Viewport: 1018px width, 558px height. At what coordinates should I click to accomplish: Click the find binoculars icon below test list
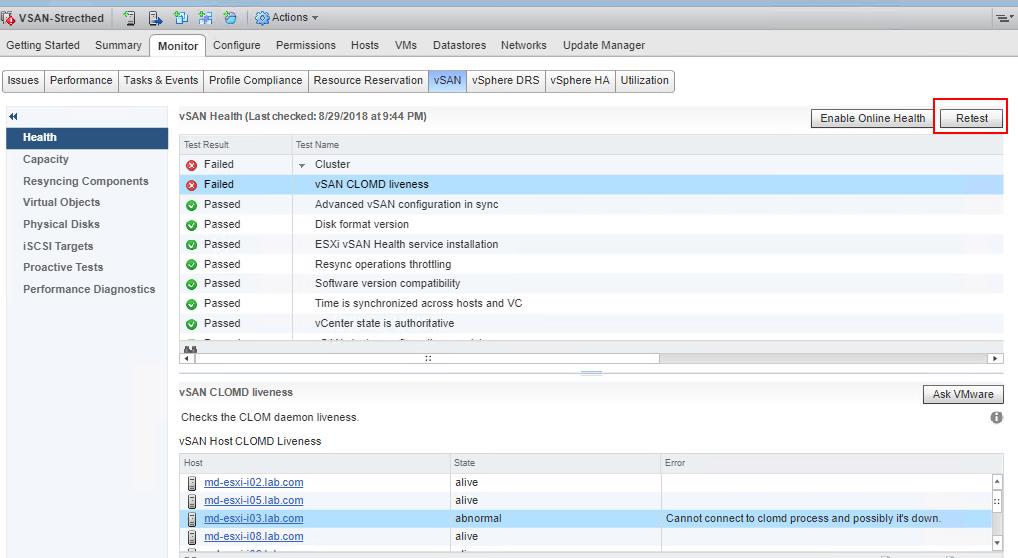point(190,349)
